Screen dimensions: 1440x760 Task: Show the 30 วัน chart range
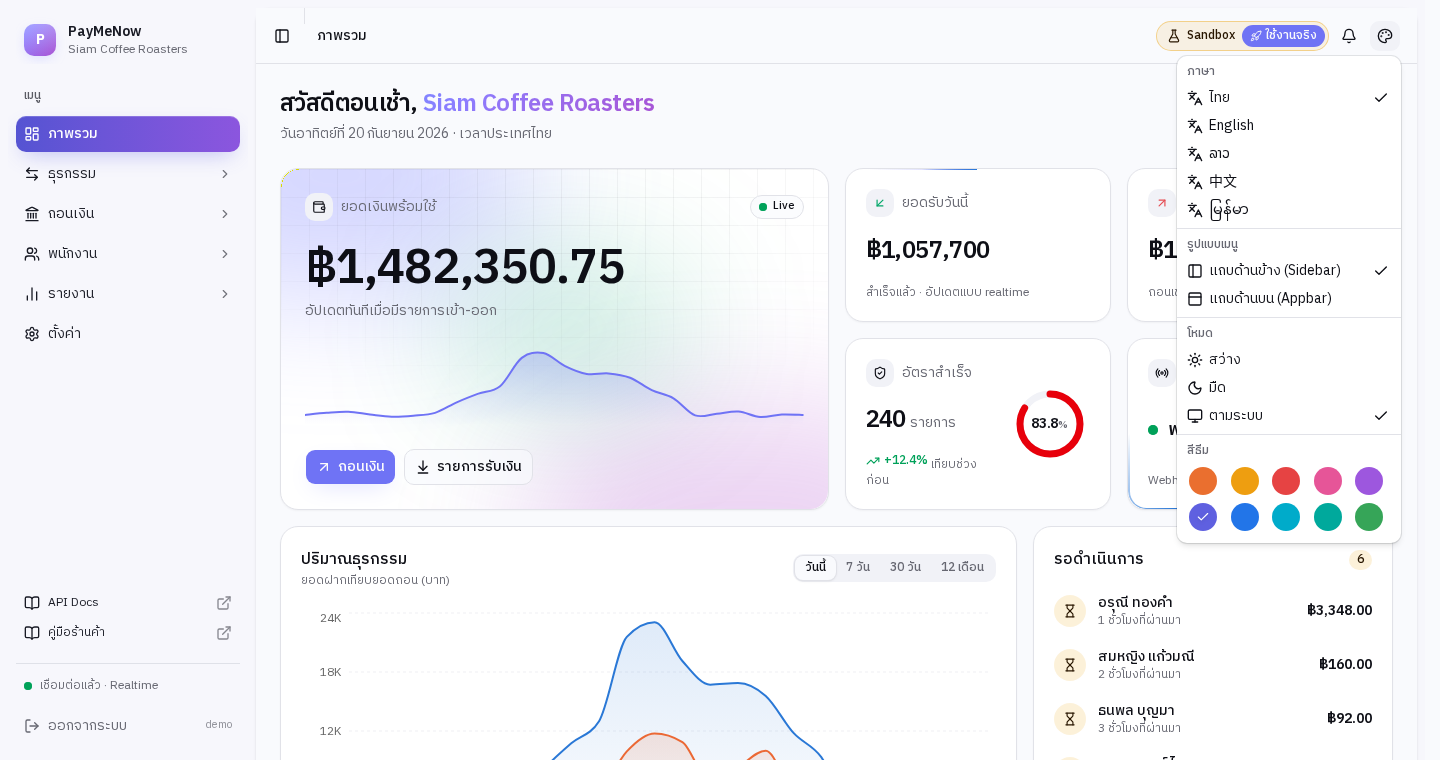[905, 568]
